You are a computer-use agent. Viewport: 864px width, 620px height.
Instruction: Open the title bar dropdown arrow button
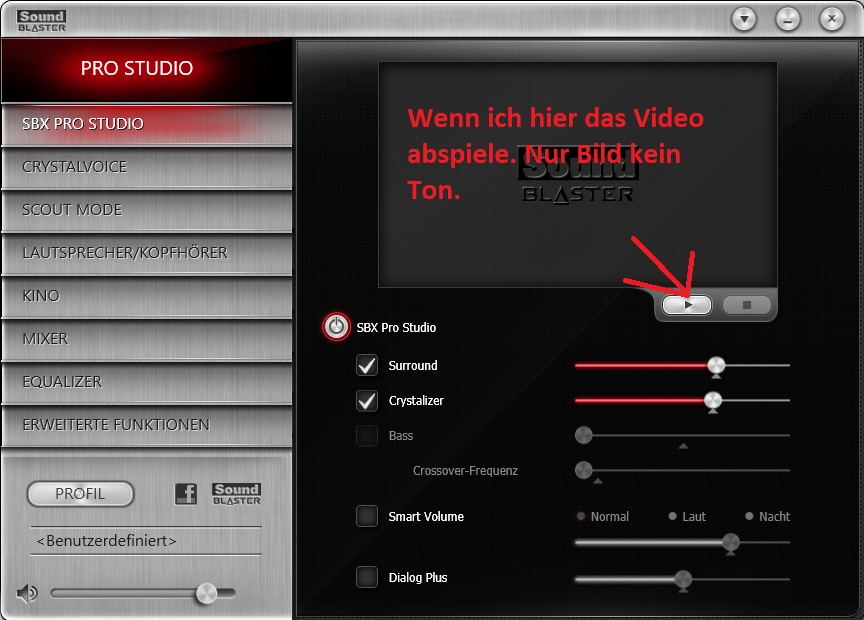point(744,20)
